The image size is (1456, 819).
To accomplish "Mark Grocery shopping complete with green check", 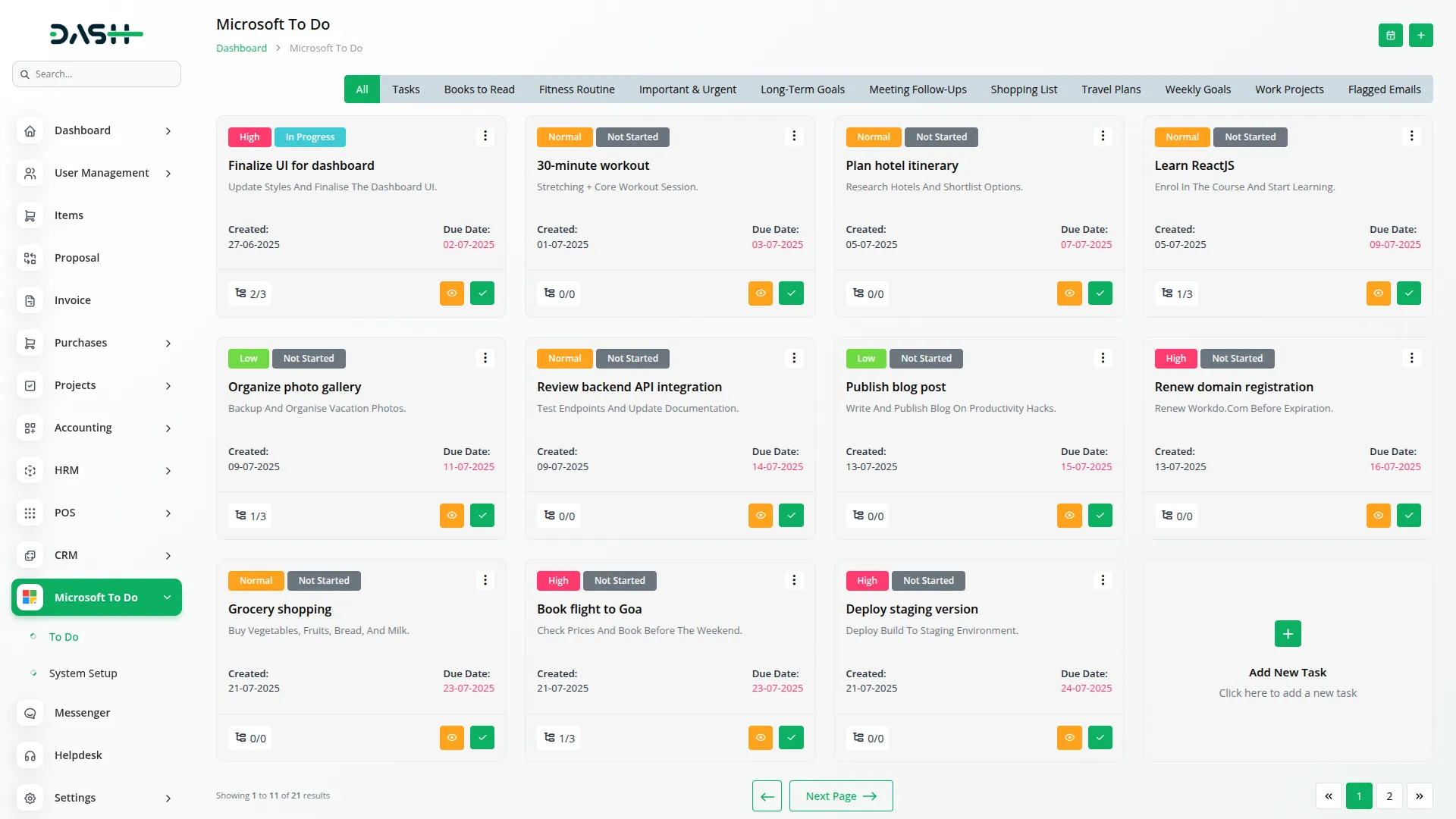I will coord(482,738).
